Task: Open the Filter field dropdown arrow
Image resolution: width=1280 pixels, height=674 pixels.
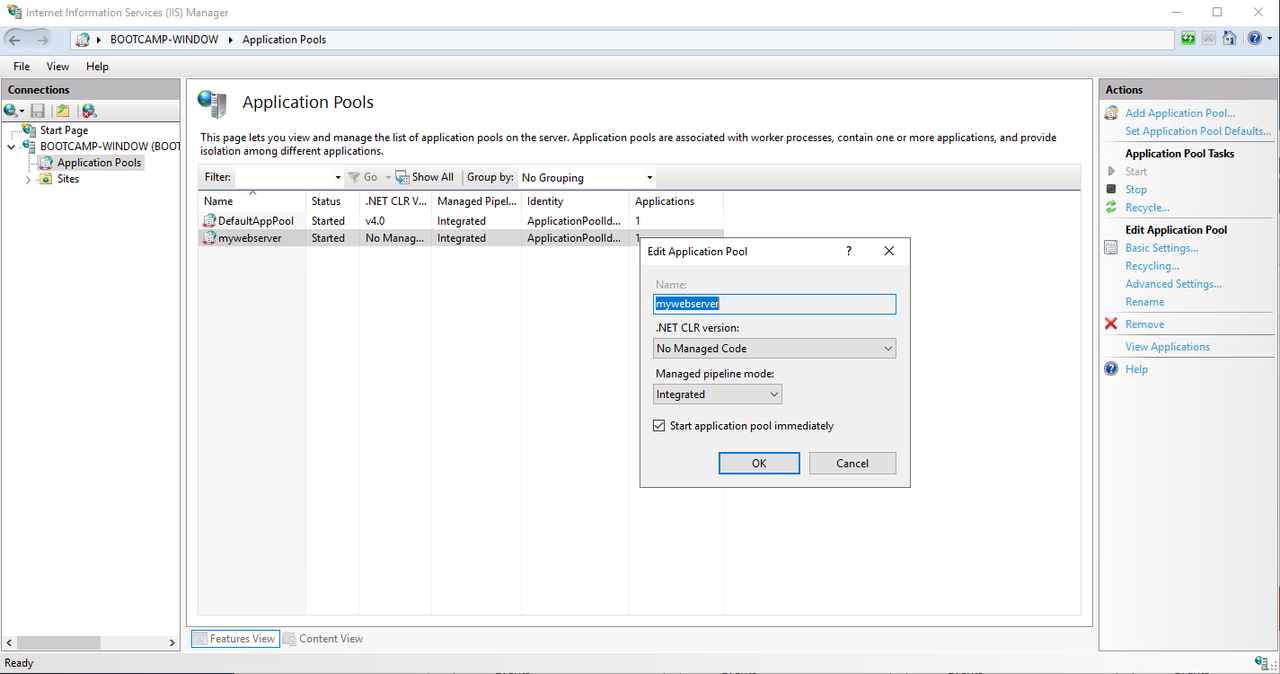Action: (x=339, y=177)
